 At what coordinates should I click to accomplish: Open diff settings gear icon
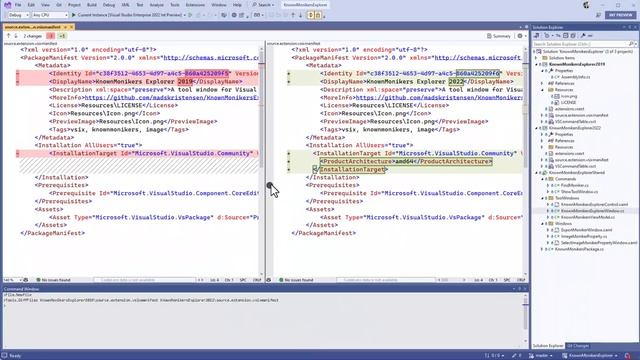click(520, 36)
